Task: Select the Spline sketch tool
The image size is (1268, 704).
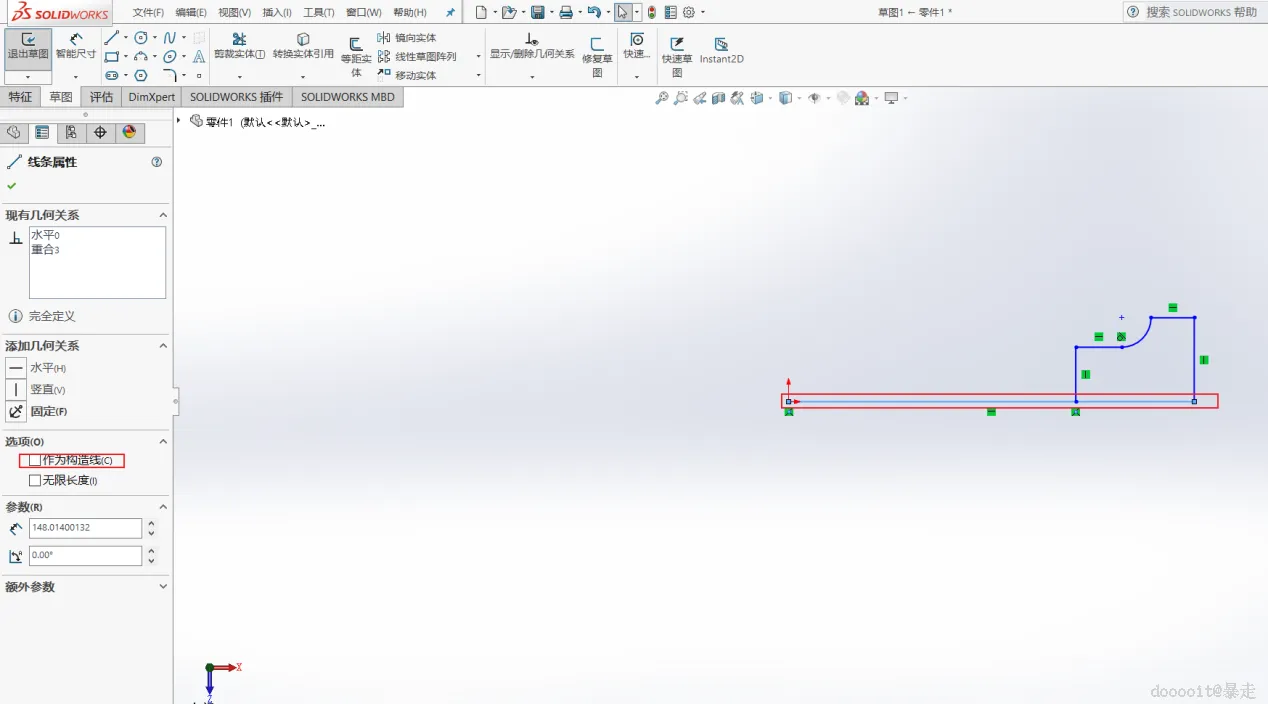Action: [x=170, y=38]
